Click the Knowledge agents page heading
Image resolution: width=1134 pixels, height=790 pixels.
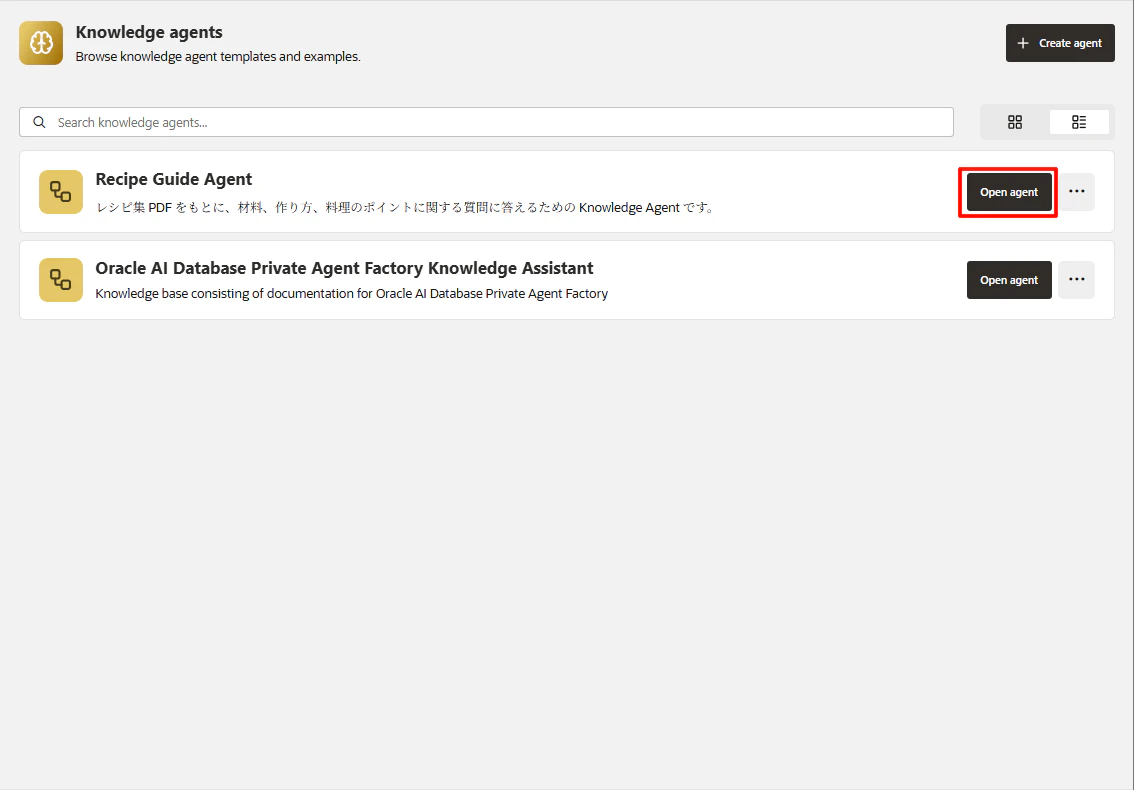149,33
